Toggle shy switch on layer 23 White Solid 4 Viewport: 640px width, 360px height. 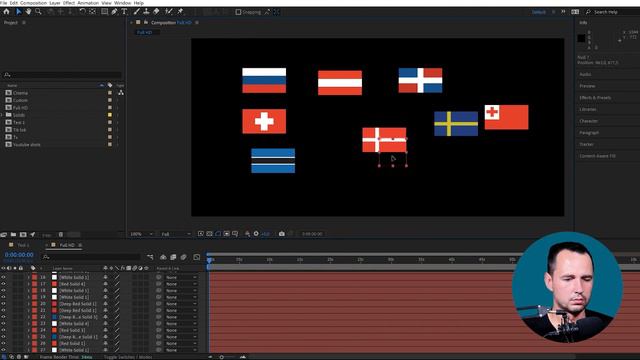click(105, 324)
